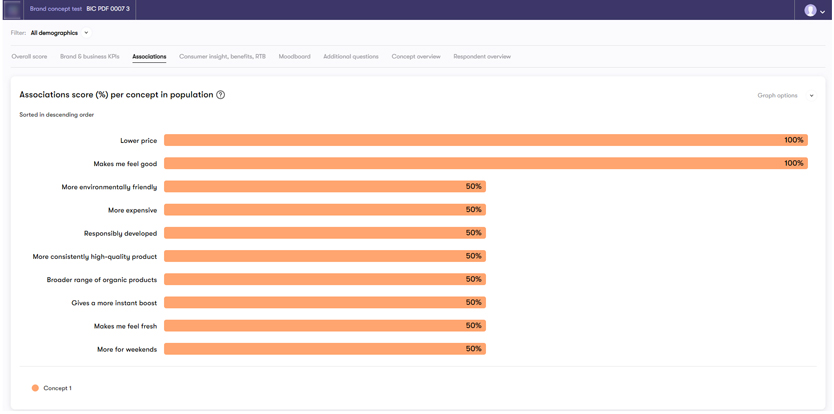Screen dimensions: 834x414
Task: Open the All demographics filter dropdown
Action: [x=59, y=33]
